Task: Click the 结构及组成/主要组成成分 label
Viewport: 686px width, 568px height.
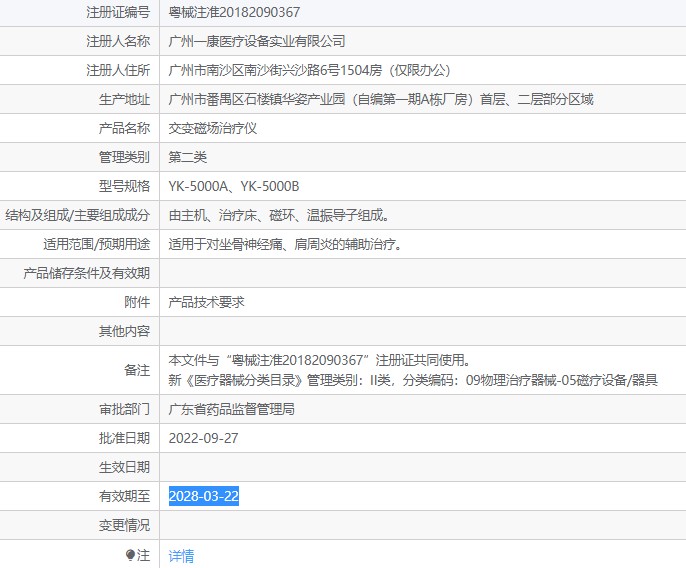Action: click(x=78, y=215)
